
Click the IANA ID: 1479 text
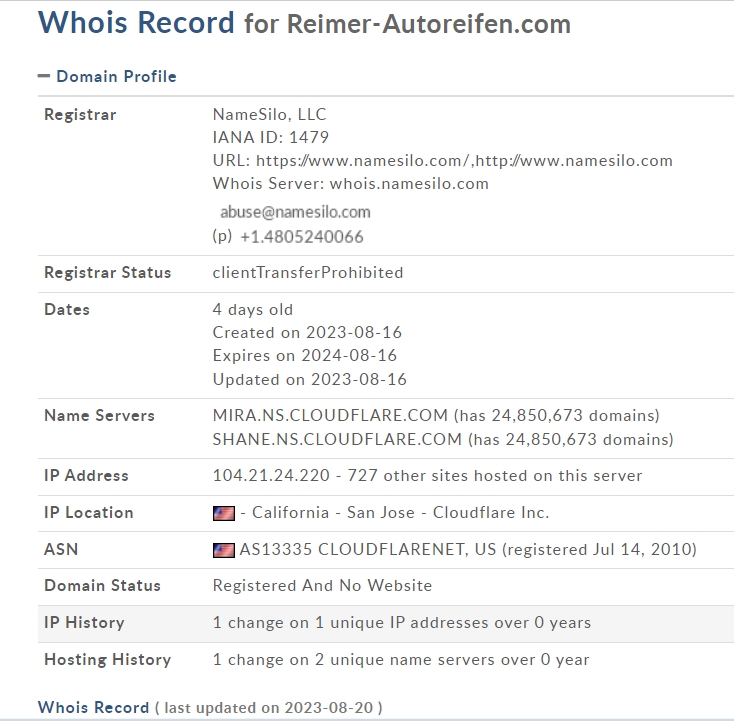click(271, 137)
